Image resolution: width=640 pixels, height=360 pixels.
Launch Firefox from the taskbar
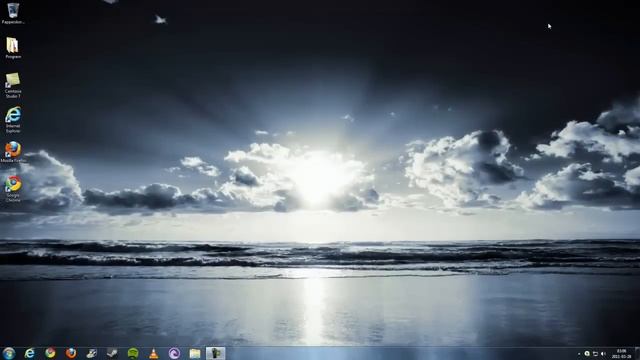[71, 353]
